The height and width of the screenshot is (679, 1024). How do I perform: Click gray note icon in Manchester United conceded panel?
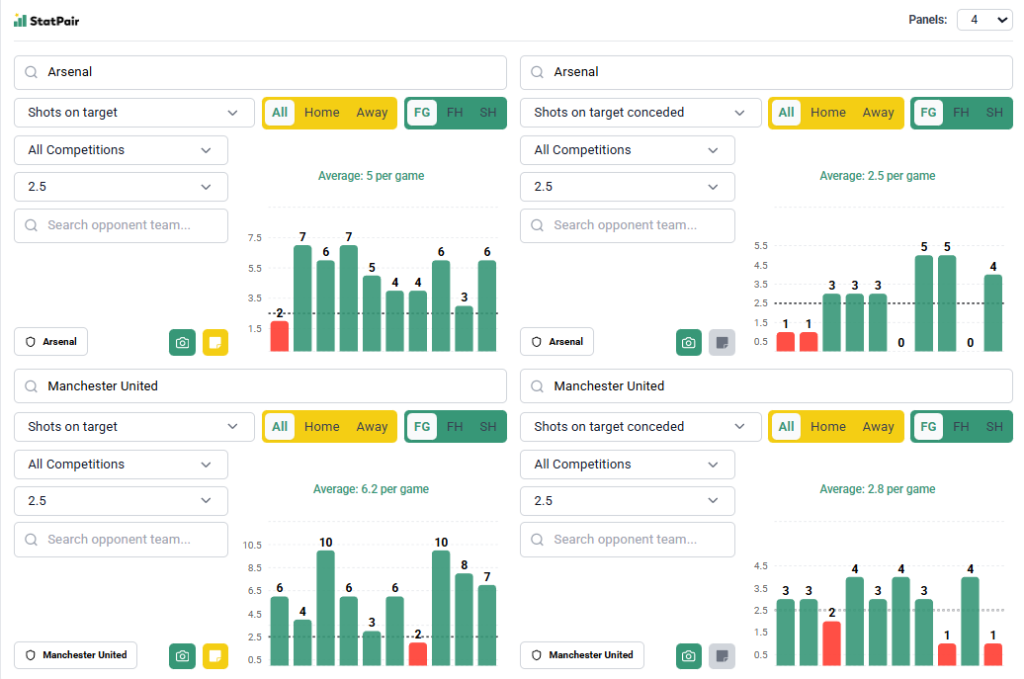click(721, 656)
